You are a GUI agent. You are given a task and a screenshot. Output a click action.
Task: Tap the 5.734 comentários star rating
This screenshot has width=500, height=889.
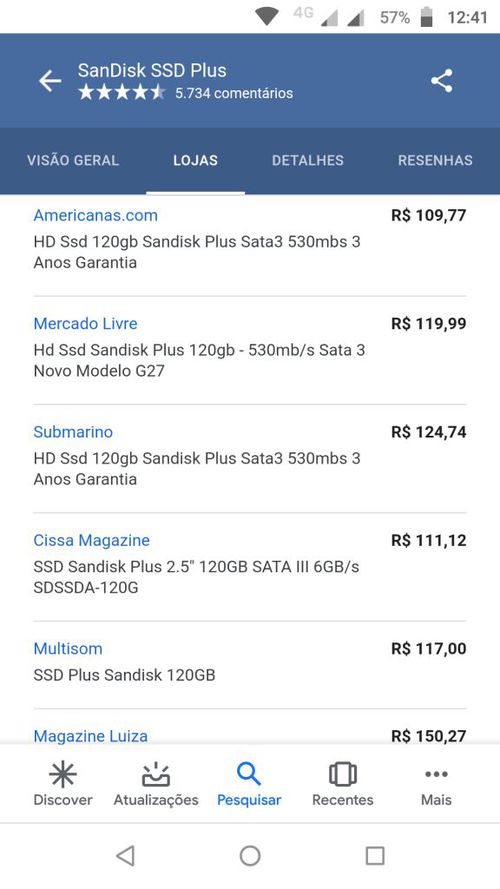(186, 92)
